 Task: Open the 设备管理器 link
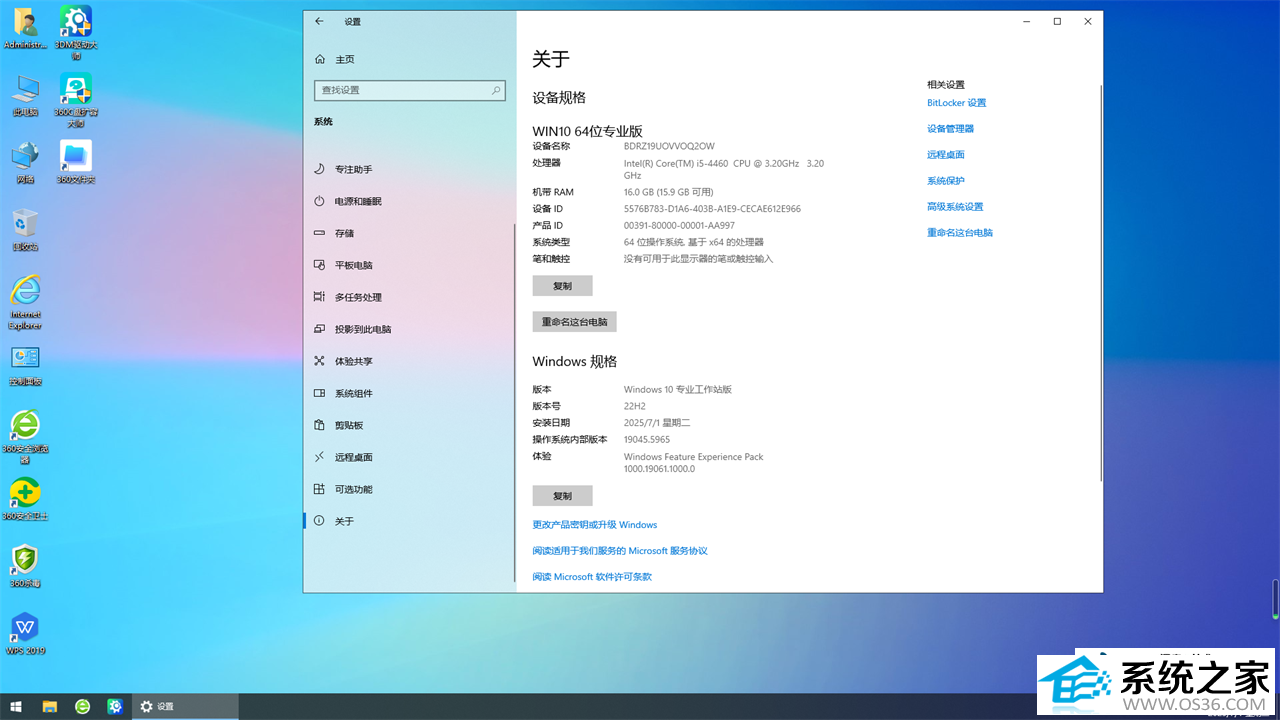click(950, 129)
